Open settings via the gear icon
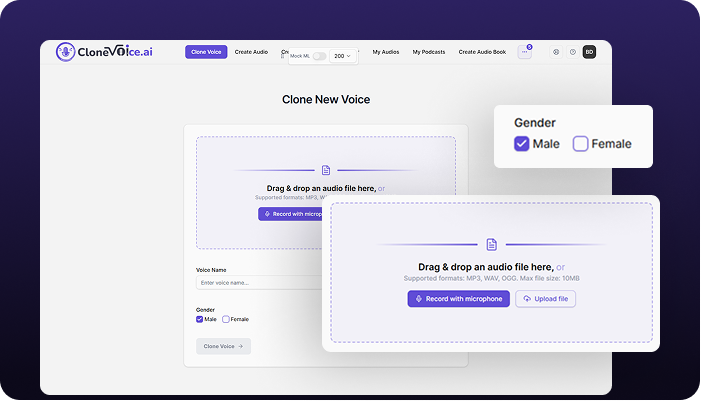 point(556,52)
